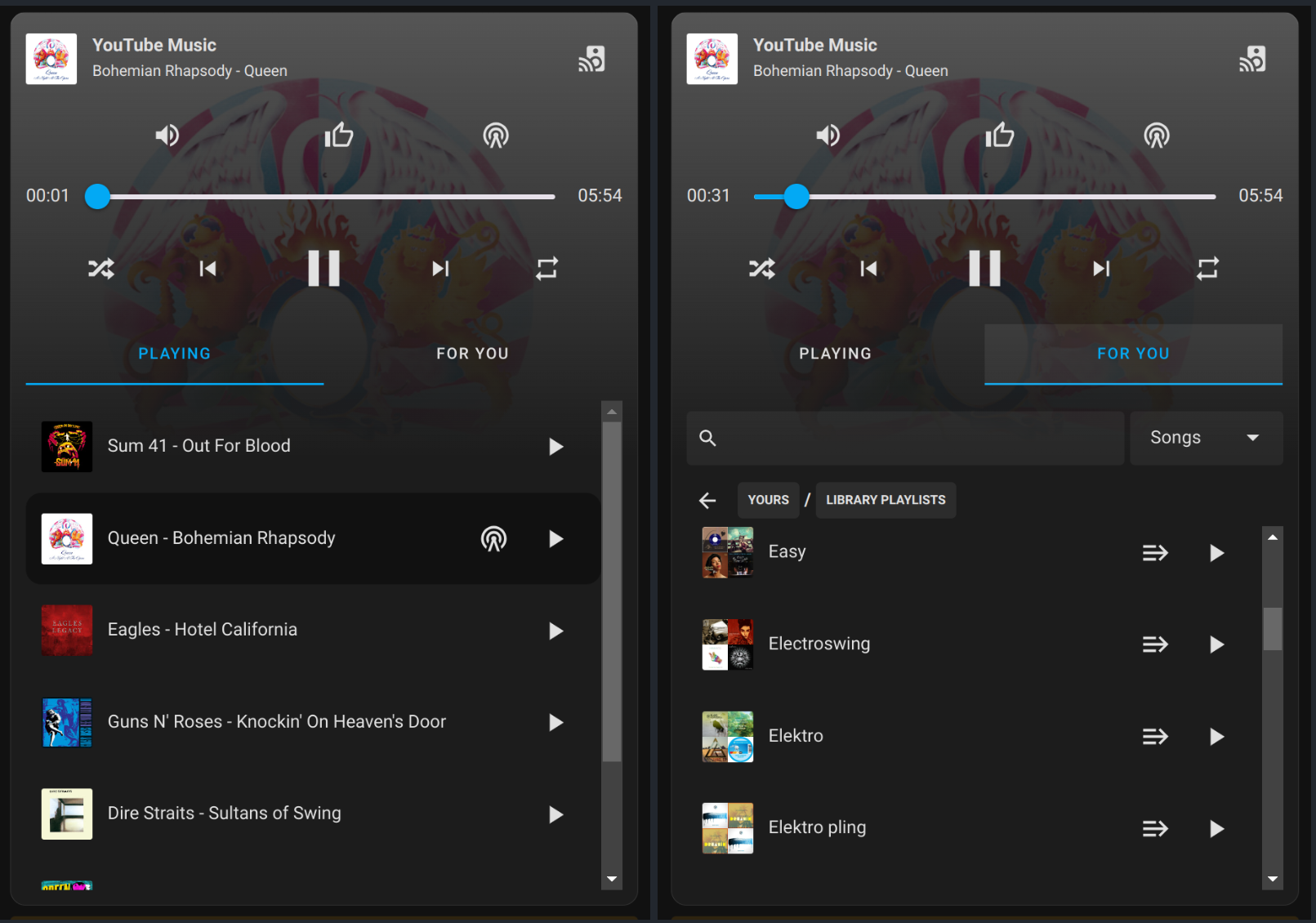This screenshot has height=923, width=1316.
Task: Click album art thumbnail in right header
Action: pyautogui.click(x=712, y=59)
